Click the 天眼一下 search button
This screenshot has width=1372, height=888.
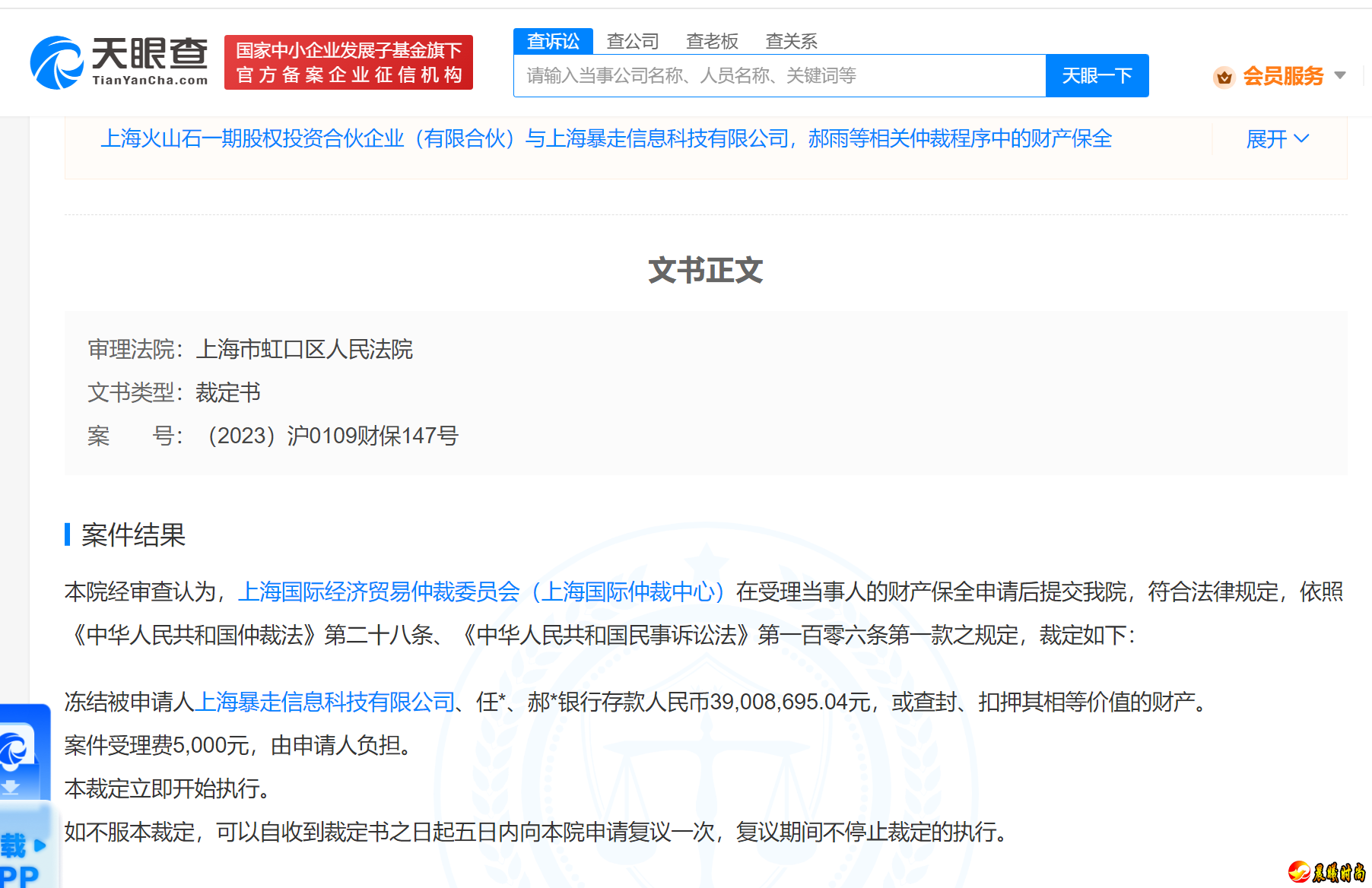(1097, 75)
